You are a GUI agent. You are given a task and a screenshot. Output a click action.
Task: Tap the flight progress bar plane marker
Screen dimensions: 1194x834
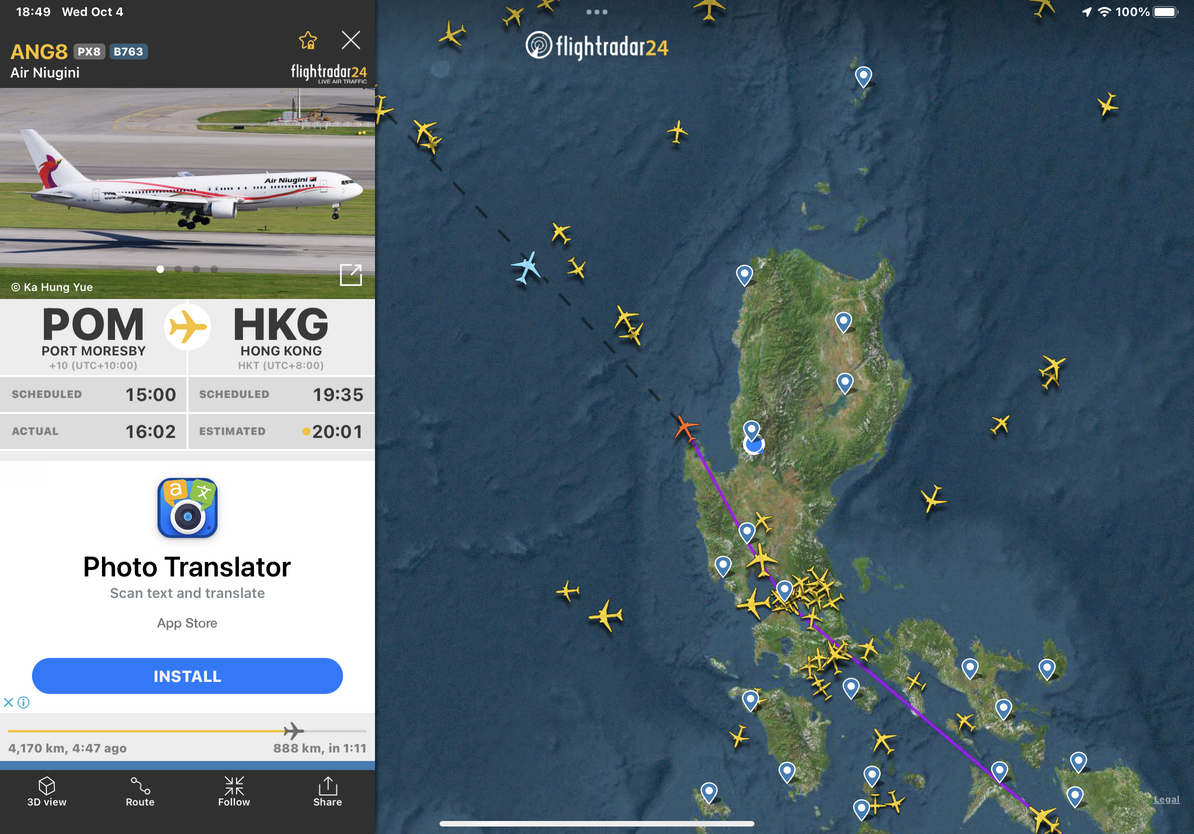293,731
